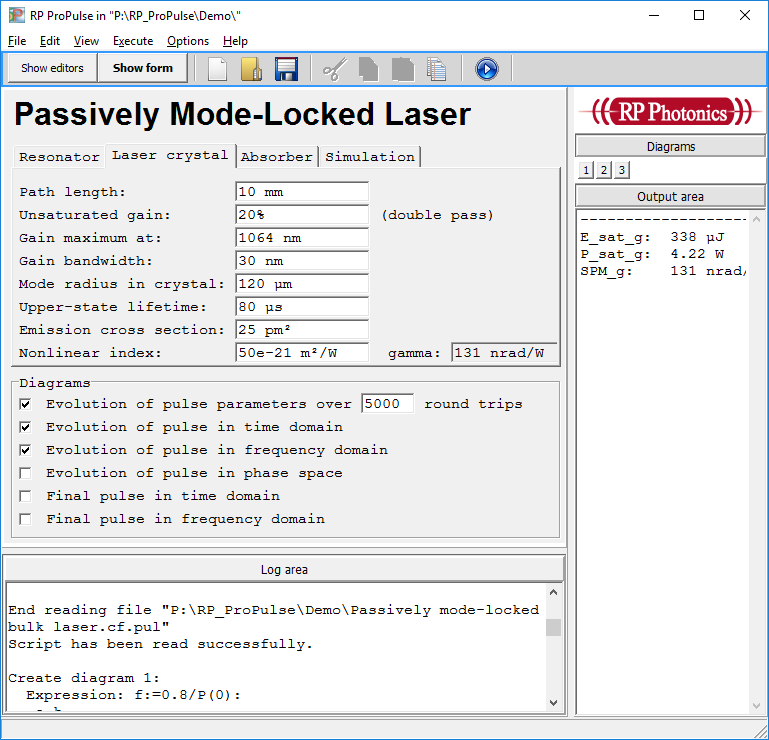Switch to the Simulation tab

[370, 157]
